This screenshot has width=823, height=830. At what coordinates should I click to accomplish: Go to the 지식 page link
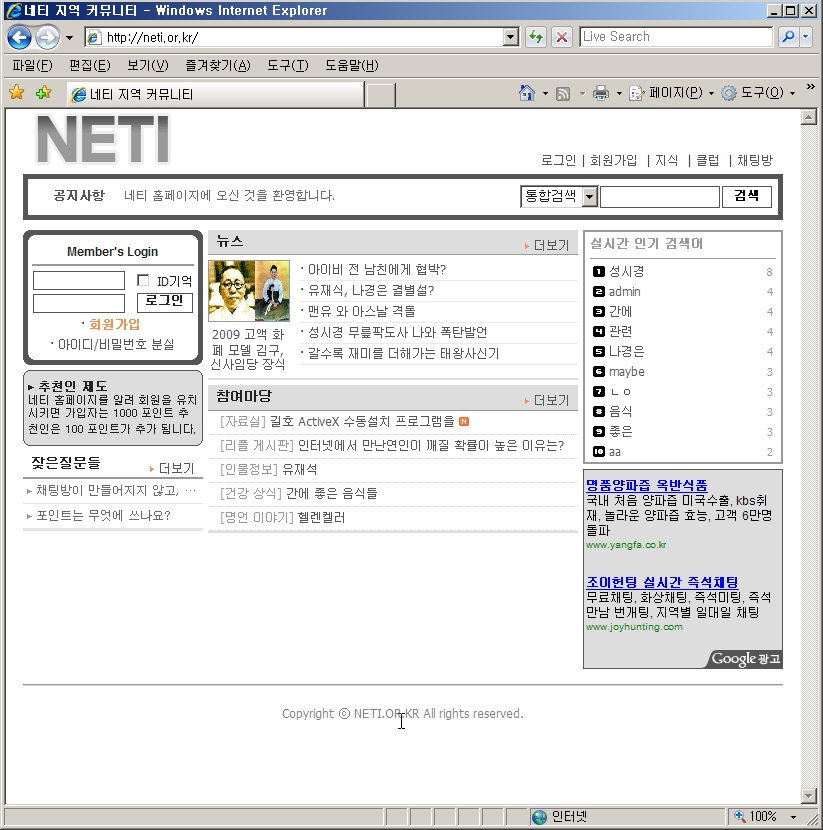pyautogui.click(x=666, y=160)
